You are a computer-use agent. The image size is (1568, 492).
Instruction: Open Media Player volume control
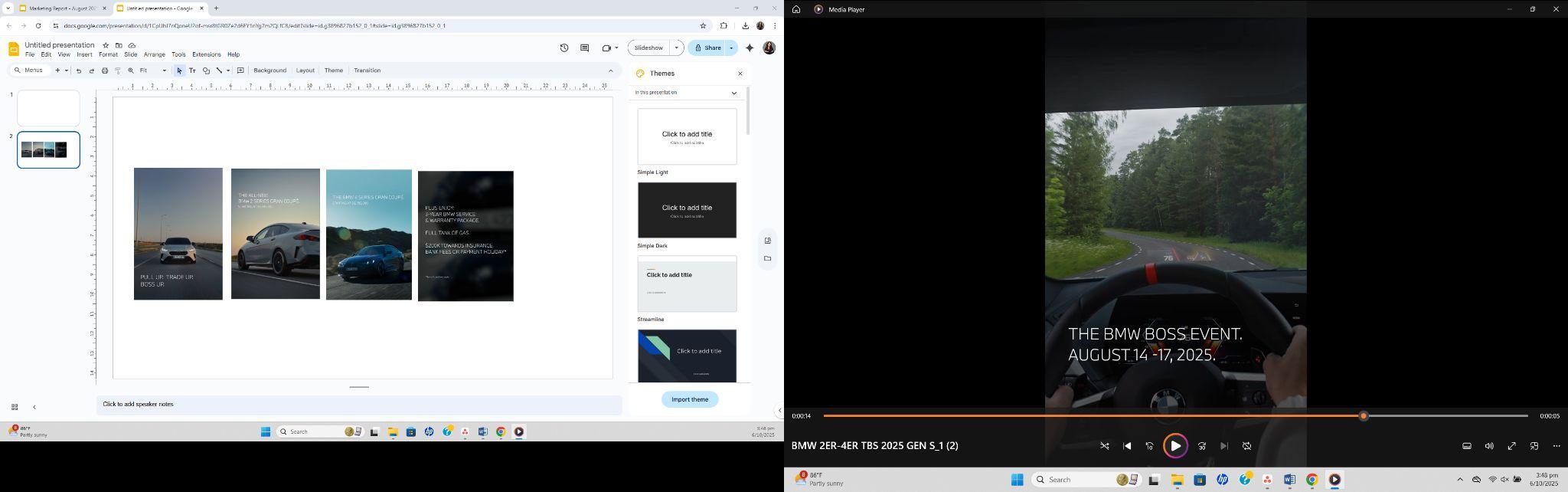coord(1489,446)
